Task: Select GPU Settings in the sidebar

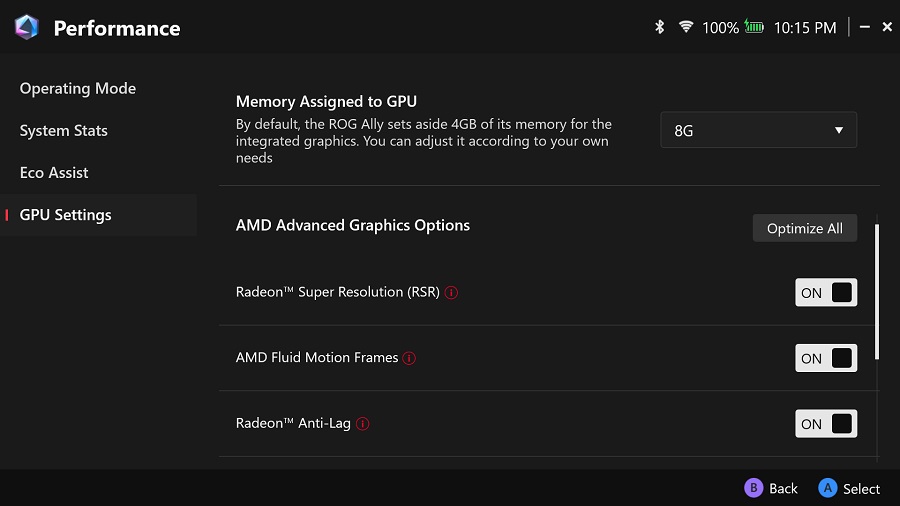Action: click(x=66, y=215)
